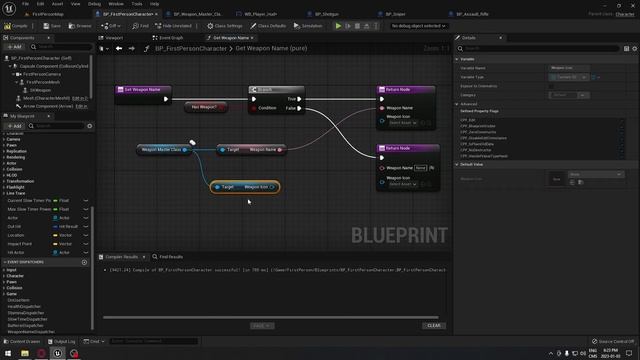Viewport: 640px width, 360px height.
Task: Toggle visibility of Out Hit variable
Action: click(x=86, y=227)
